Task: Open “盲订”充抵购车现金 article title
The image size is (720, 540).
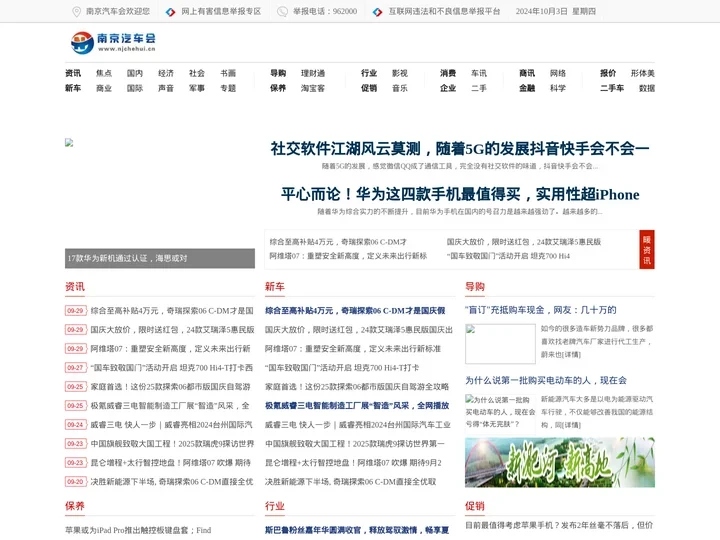Action: click(x=540, y=310)
